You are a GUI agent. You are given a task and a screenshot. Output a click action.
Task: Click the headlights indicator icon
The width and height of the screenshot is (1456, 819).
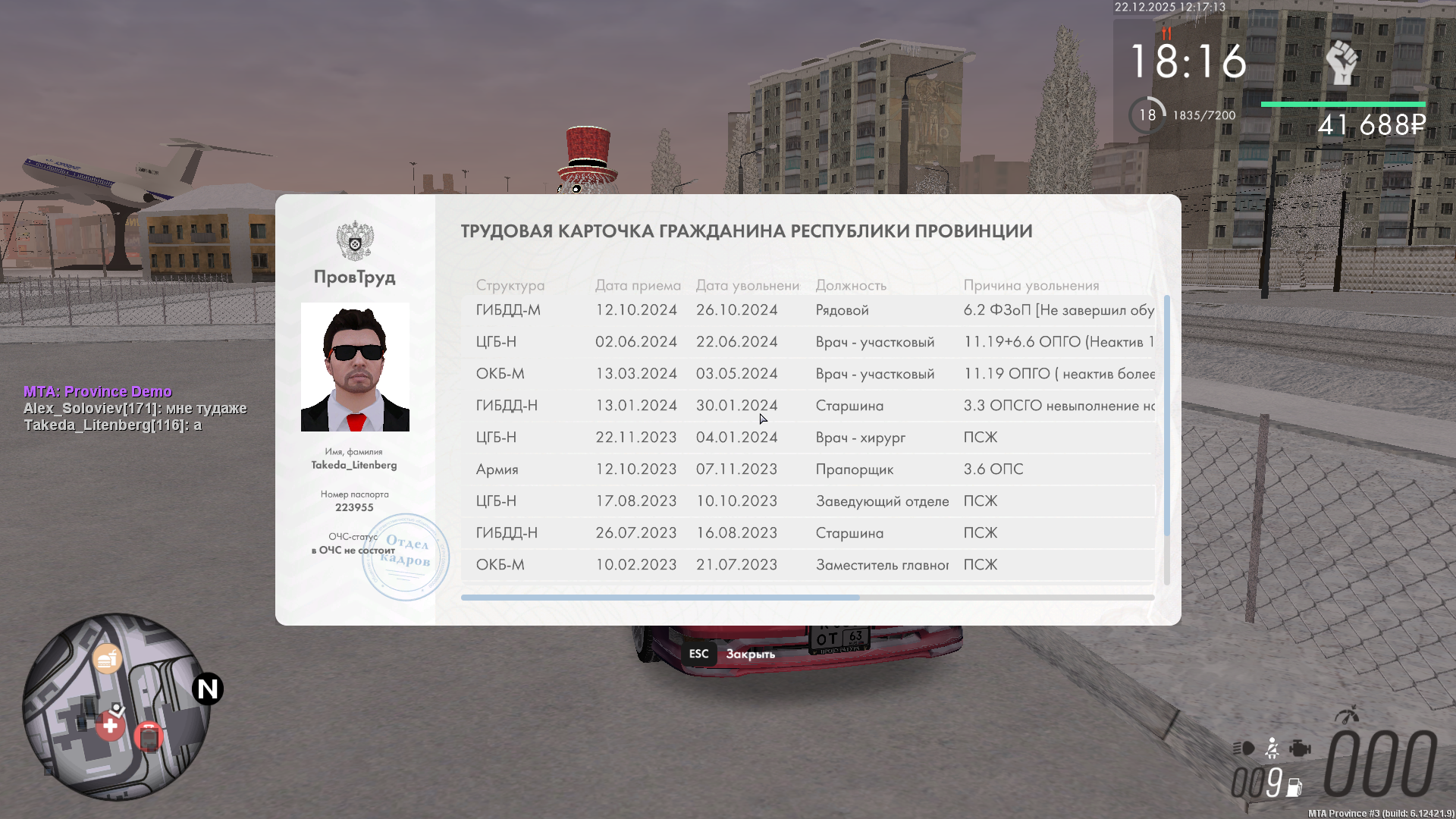click(x=1243, y=748)
